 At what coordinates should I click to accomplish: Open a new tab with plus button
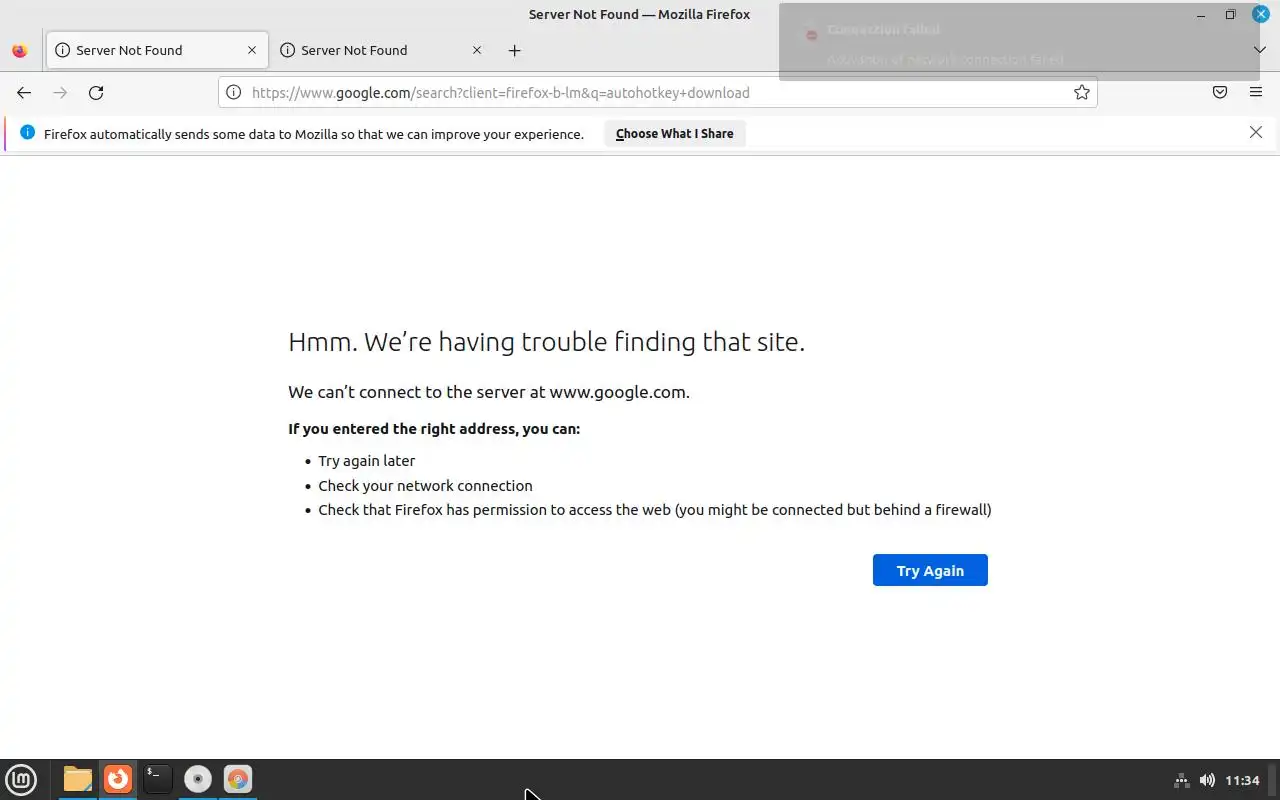pos(514,50)
